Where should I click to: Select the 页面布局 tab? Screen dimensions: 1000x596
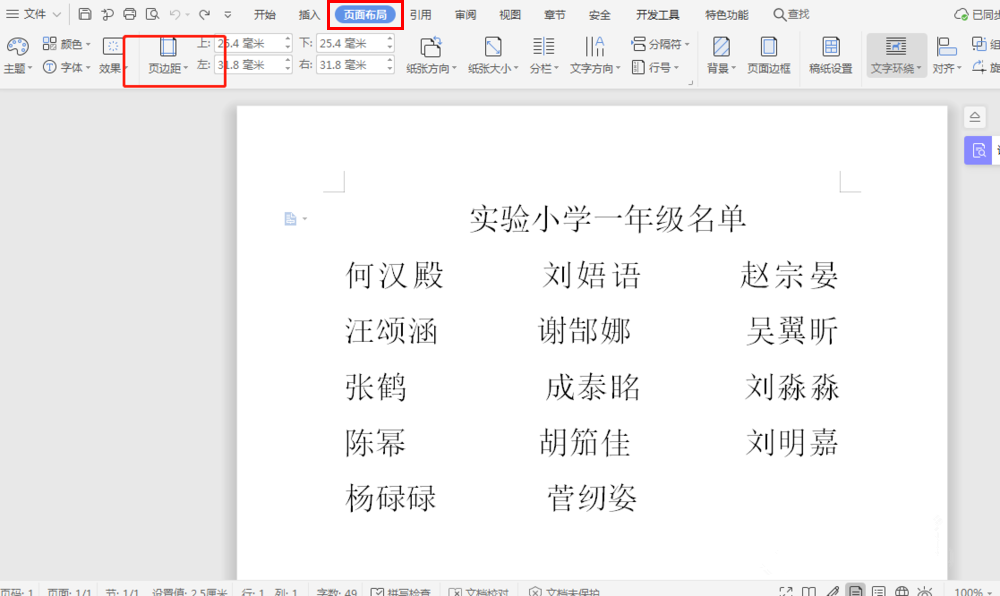tap(365, 15)
